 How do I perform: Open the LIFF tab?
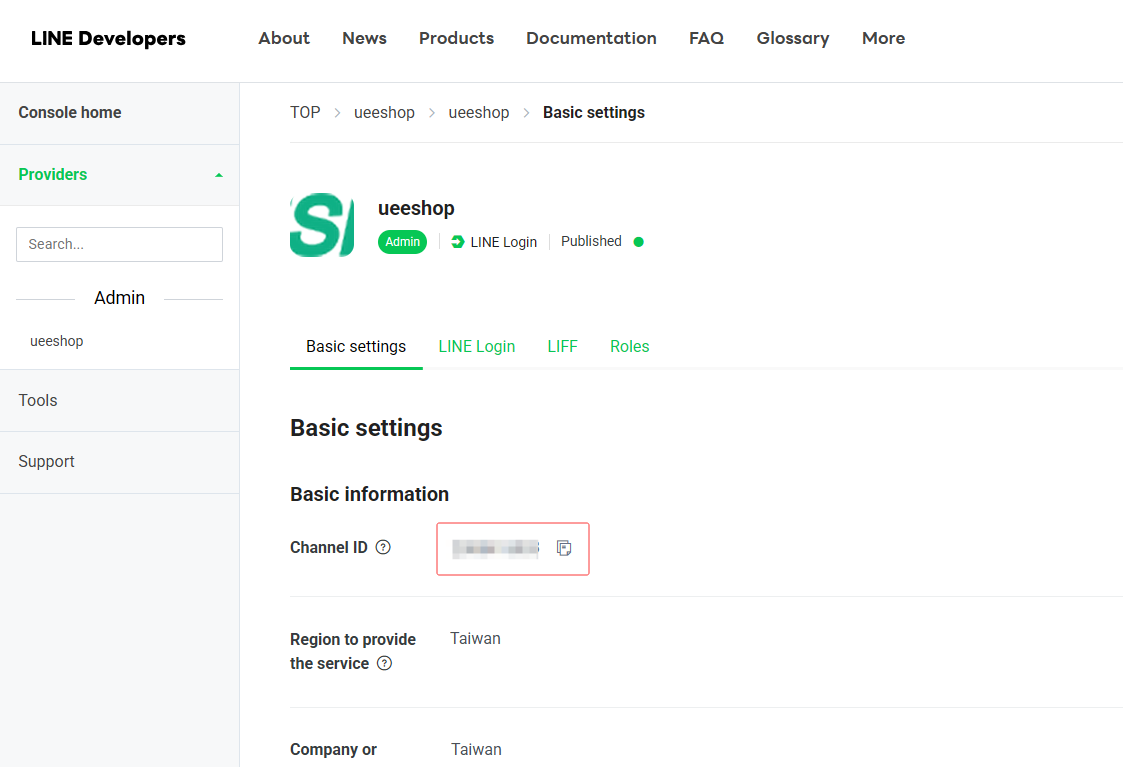coord(562,346)
